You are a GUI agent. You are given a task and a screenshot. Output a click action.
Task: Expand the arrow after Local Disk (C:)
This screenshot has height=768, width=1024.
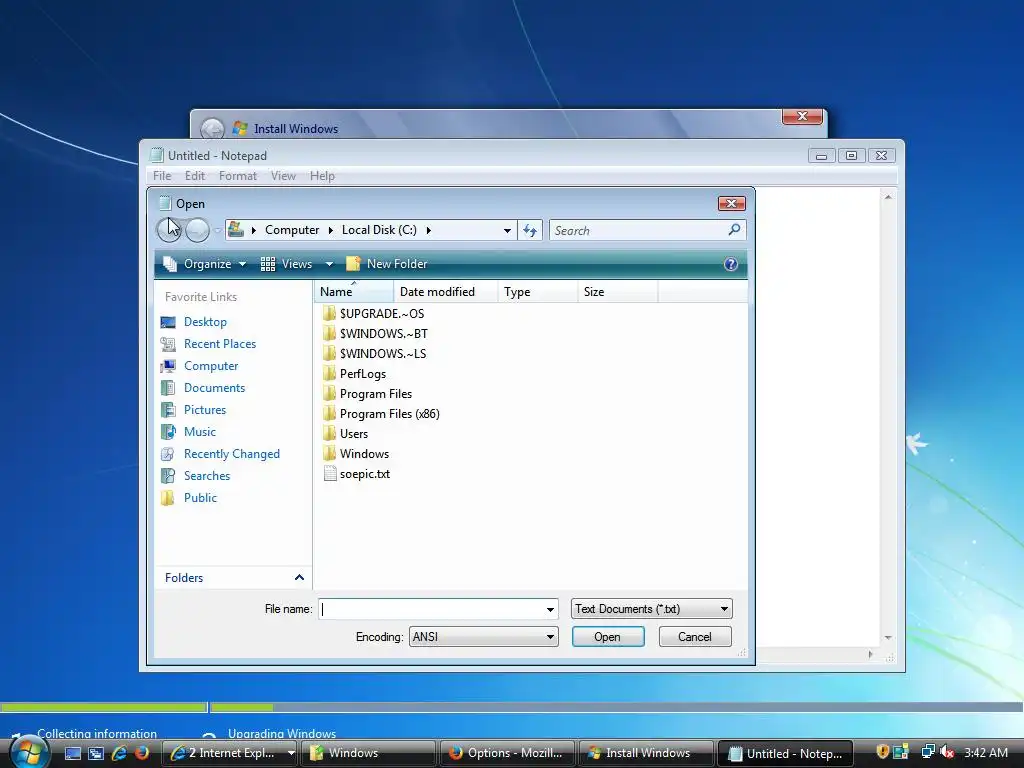coord(428,231)
